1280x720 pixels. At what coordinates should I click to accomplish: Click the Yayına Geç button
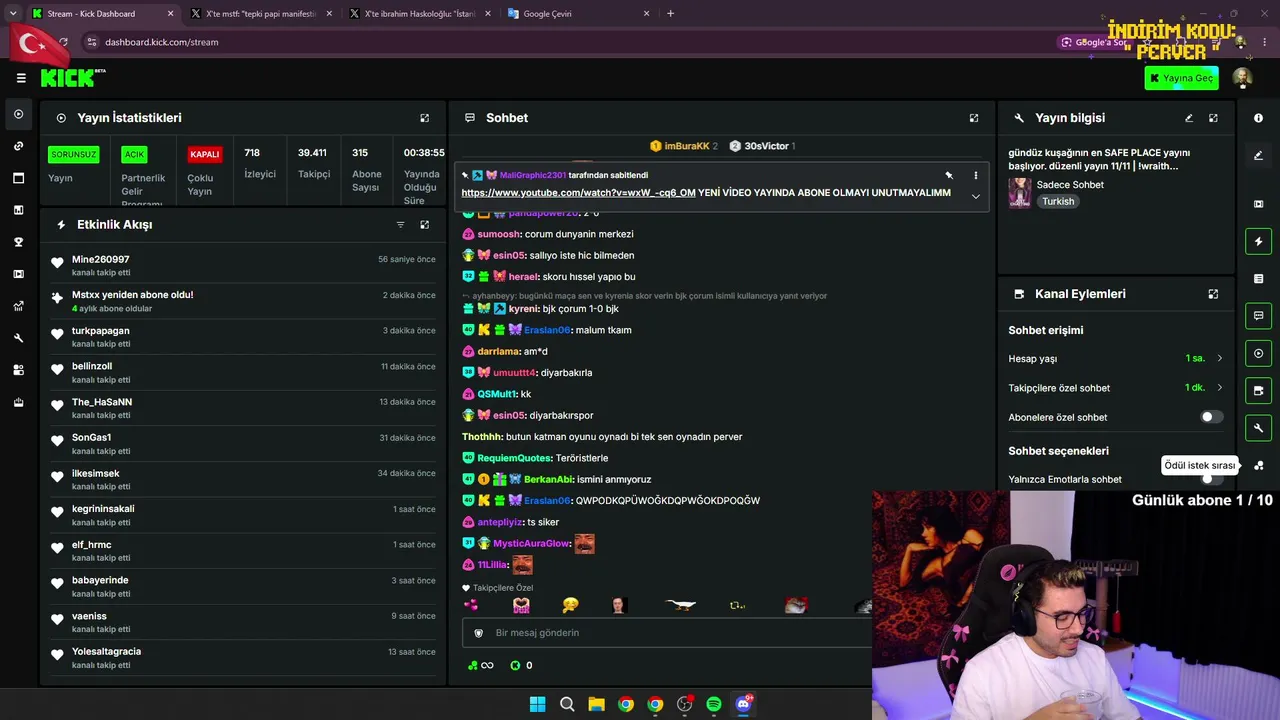1182,78
